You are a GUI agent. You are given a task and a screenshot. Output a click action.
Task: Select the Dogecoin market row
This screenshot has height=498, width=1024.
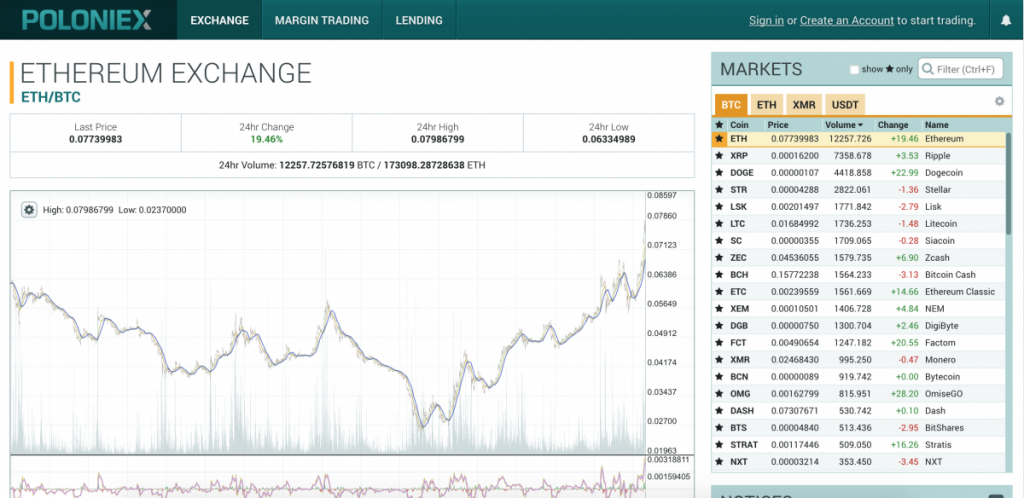857,173
